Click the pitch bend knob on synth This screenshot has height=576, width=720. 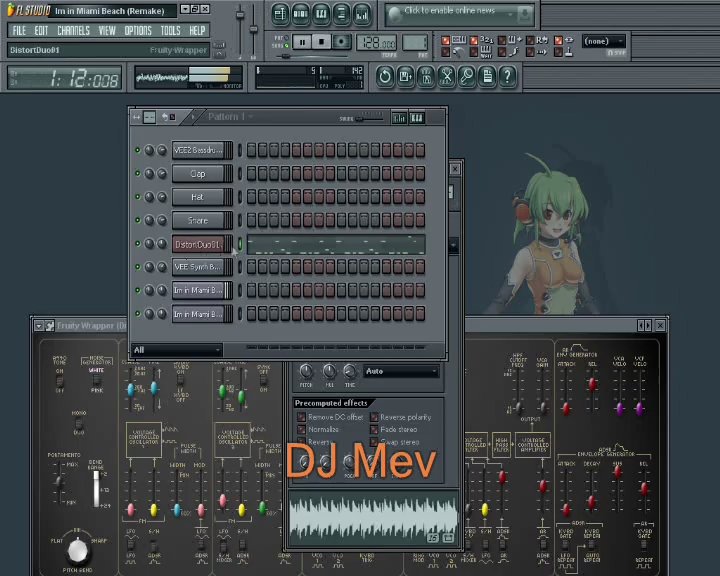[x=77, y=550]
